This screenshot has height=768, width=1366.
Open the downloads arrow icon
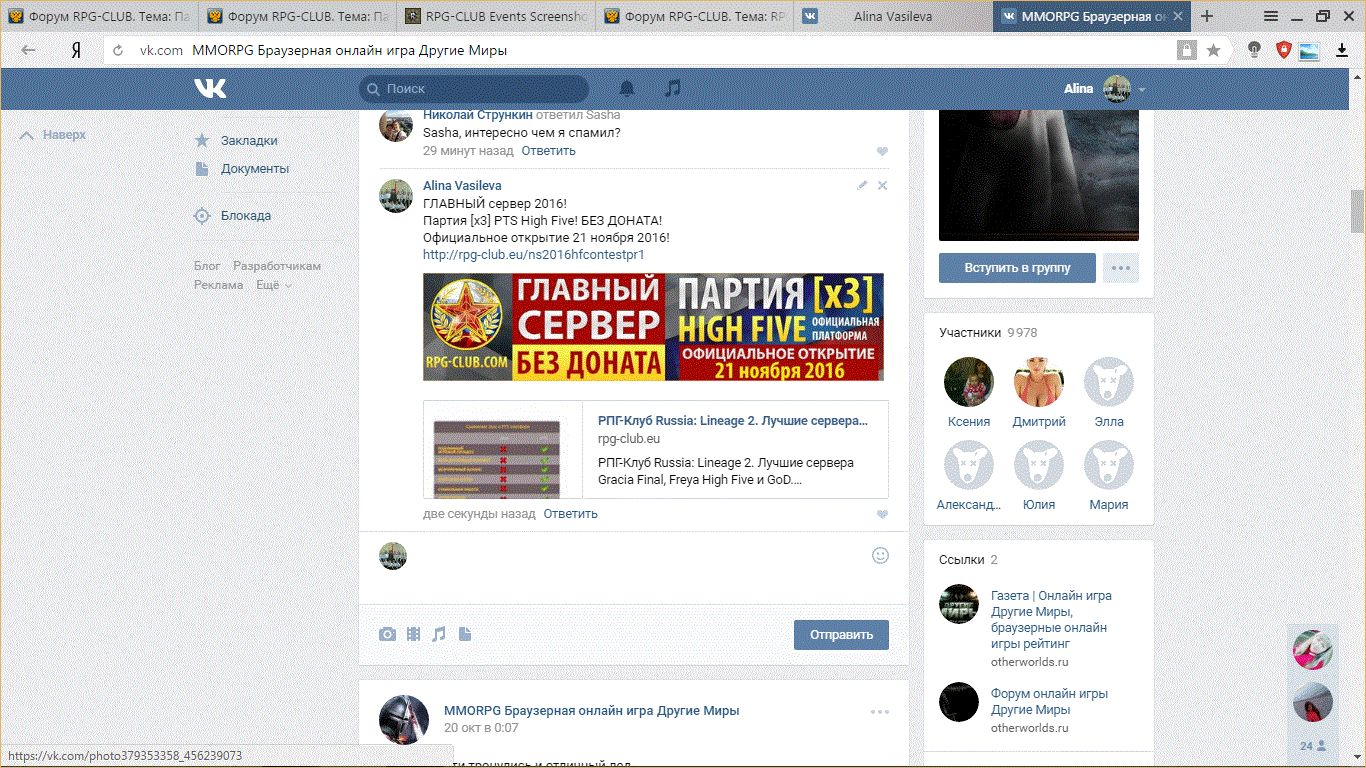coord(1342,50)
